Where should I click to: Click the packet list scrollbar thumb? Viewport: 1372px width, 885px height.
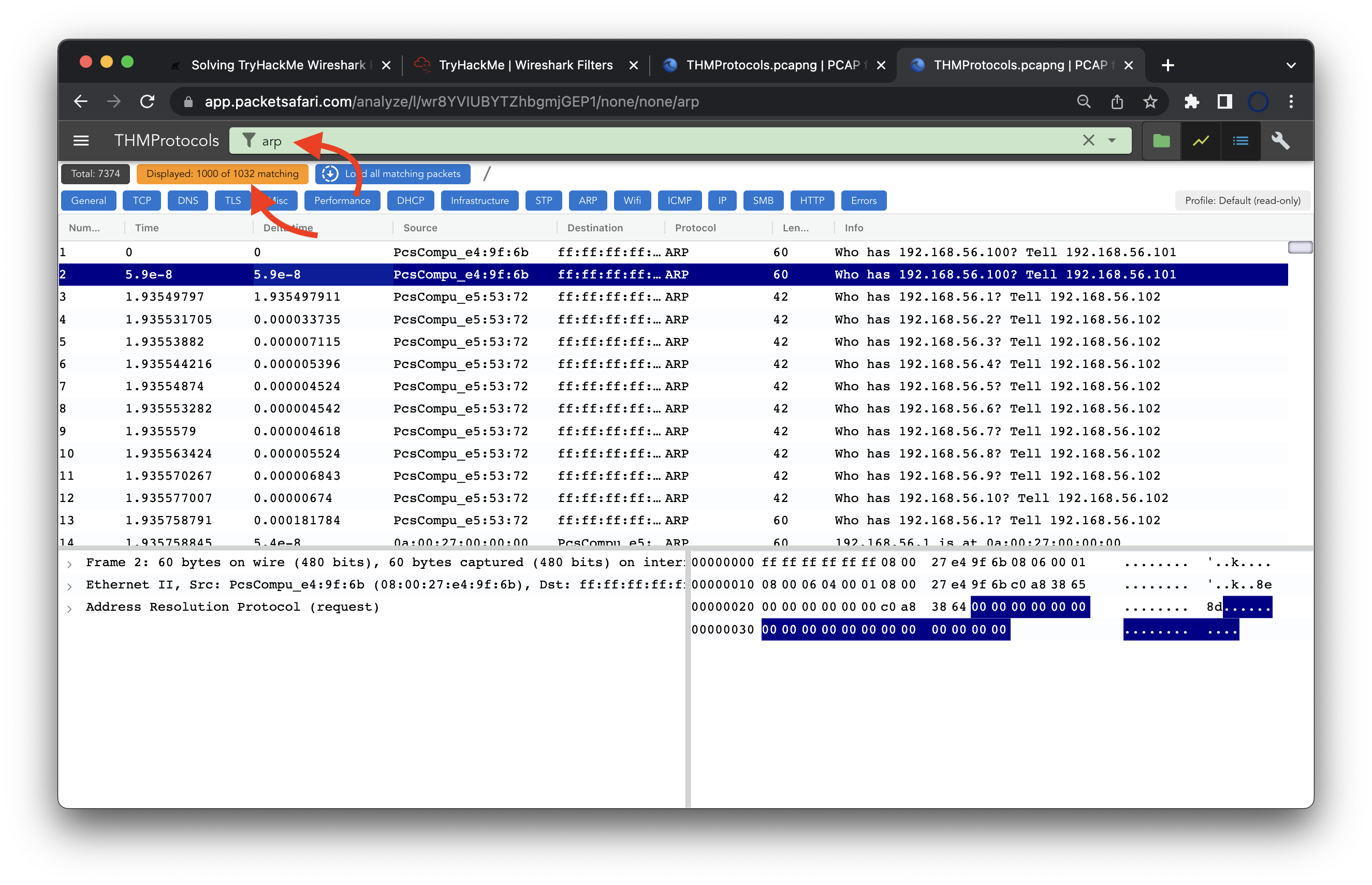coord(1300,248)
